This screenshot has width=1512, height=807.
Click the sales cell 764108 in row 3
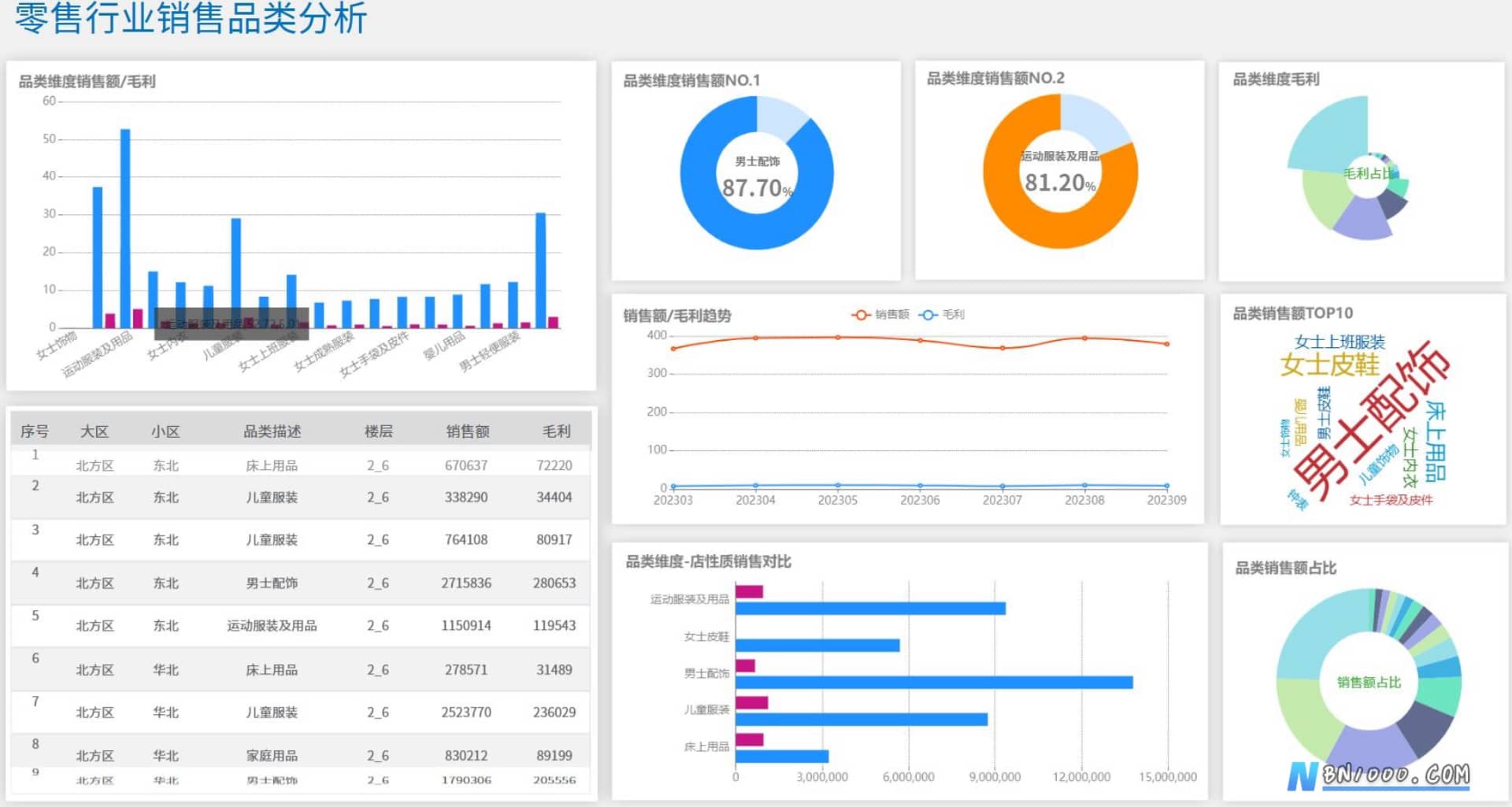(466, 540)
